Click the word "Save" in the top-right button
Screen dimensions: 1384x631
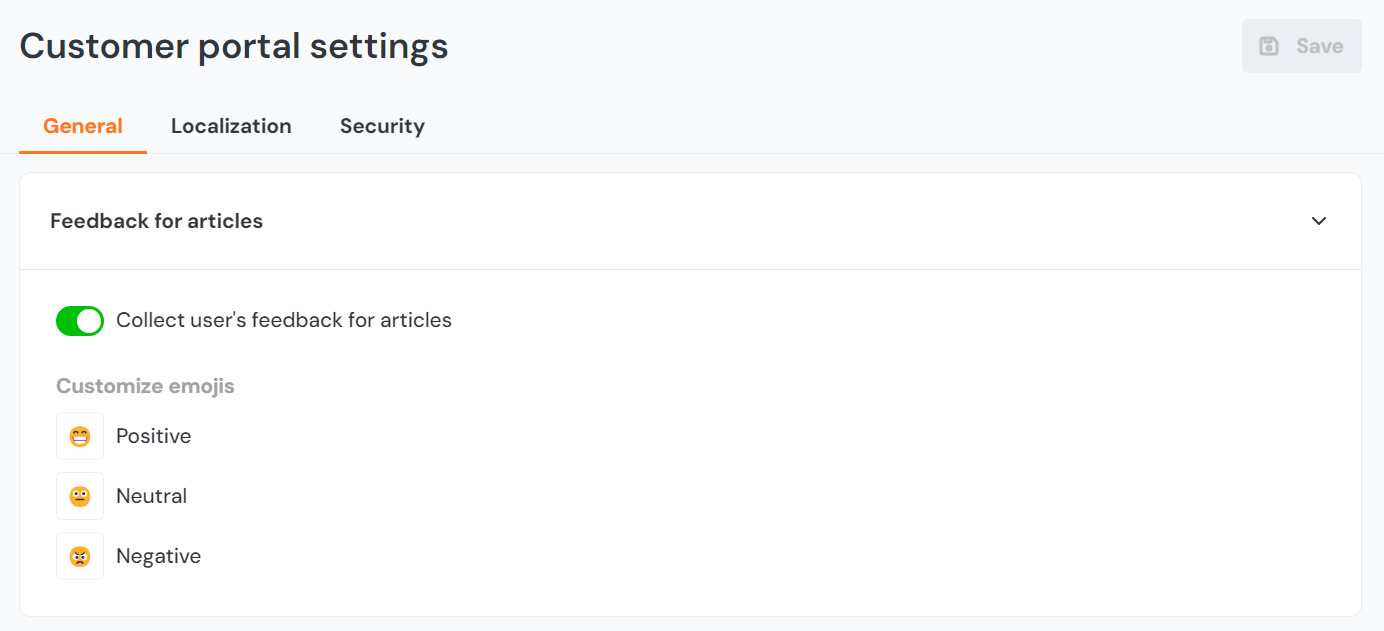click(x=1320, y=46)
